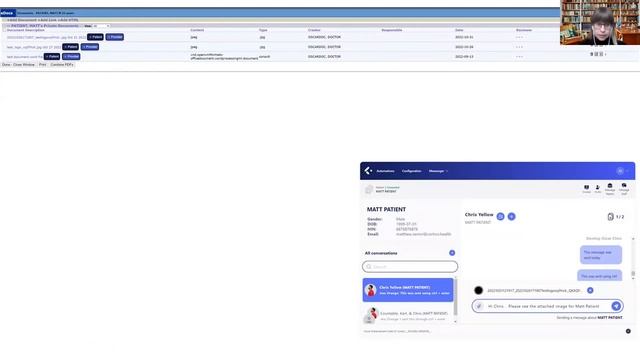Click attached image thumbnail circle

point(478,290)
